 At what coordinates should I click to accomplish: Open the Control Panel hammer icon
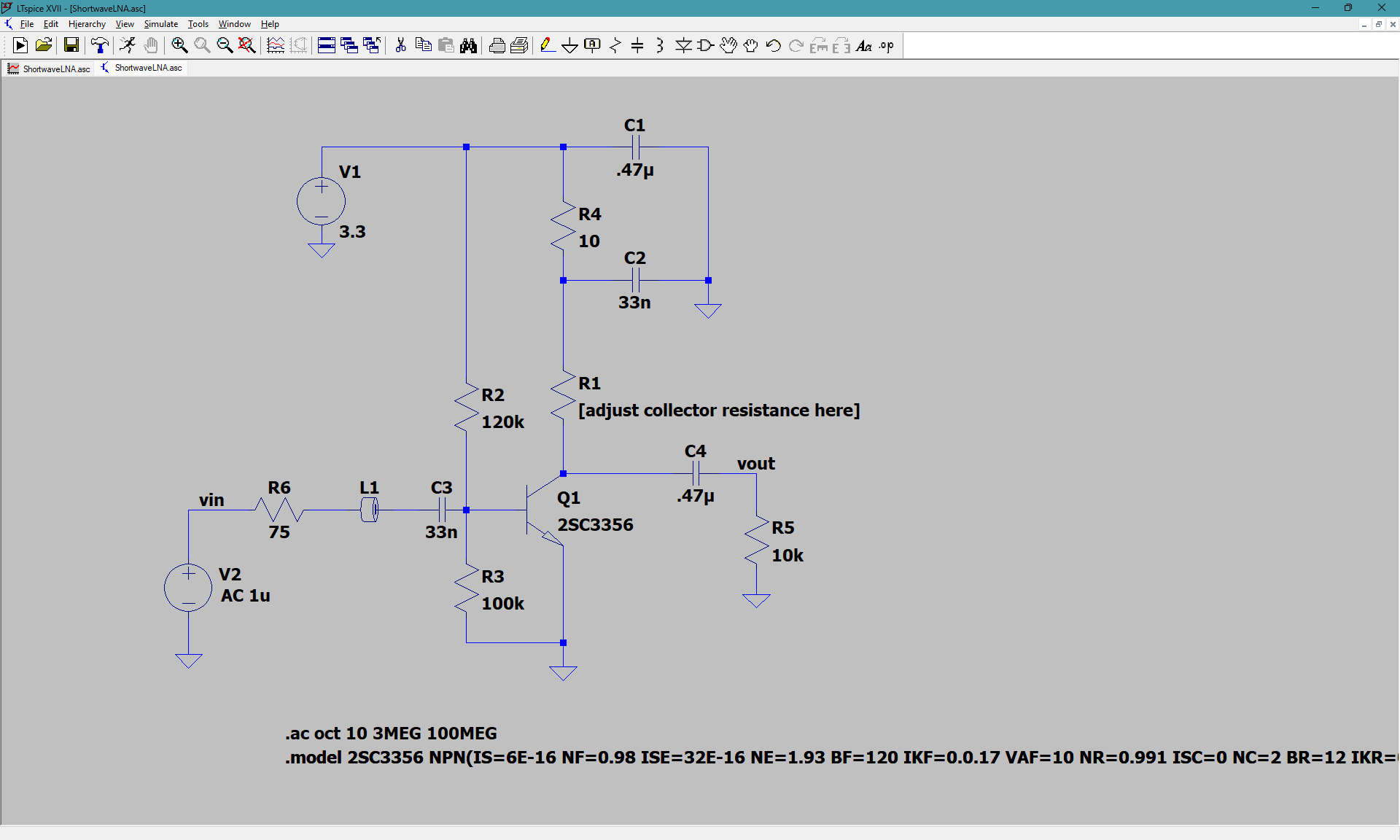tap(100, 46)
